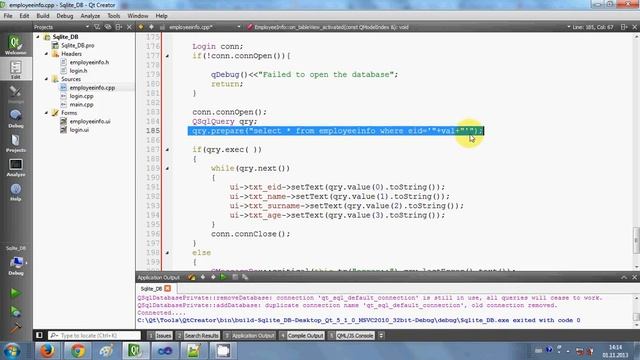Open the output panes selector arrows
640x360 pixels.
point(381,336)
